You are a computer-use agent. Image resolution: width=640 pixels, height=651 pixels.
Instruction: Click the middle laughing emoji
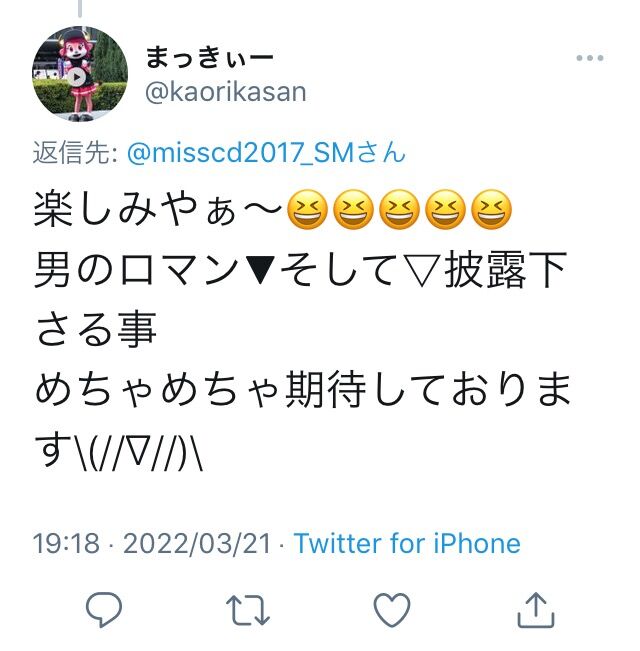pos(400,210)
